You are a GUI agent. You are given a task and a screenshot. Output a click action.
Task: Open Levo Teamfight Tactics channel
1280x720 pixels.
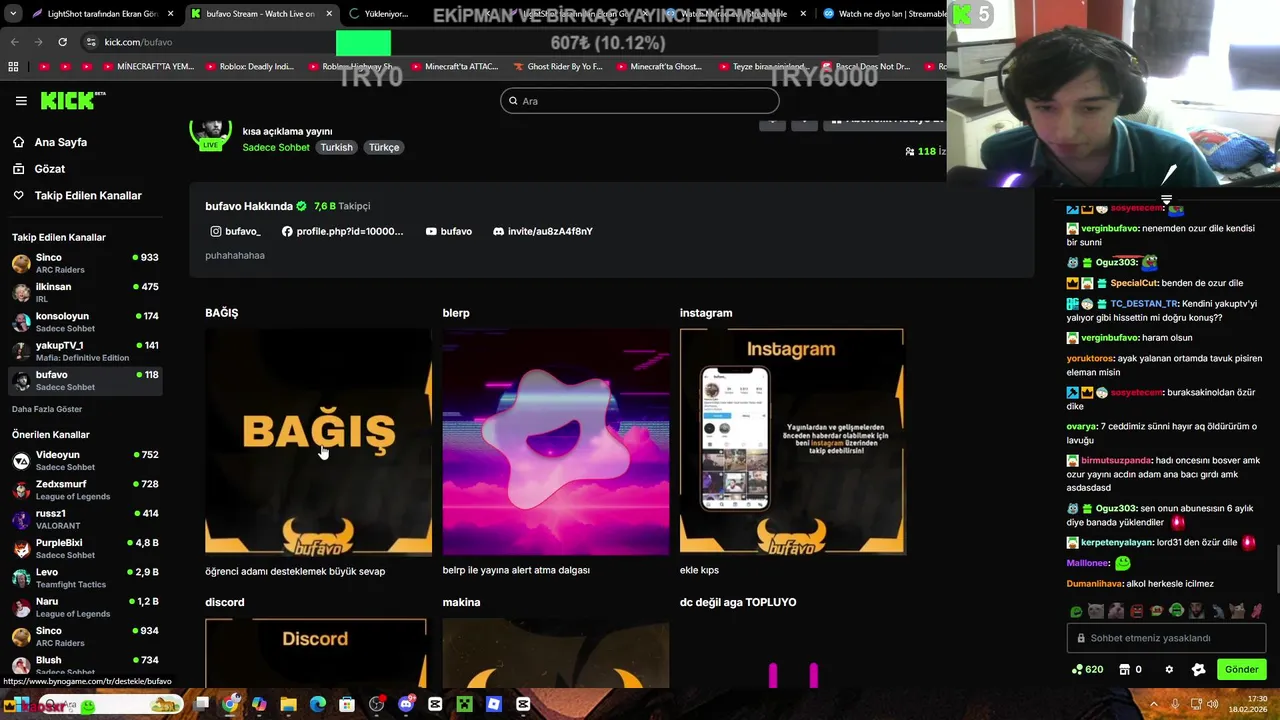pyautogui.click(x=85, y=578)
